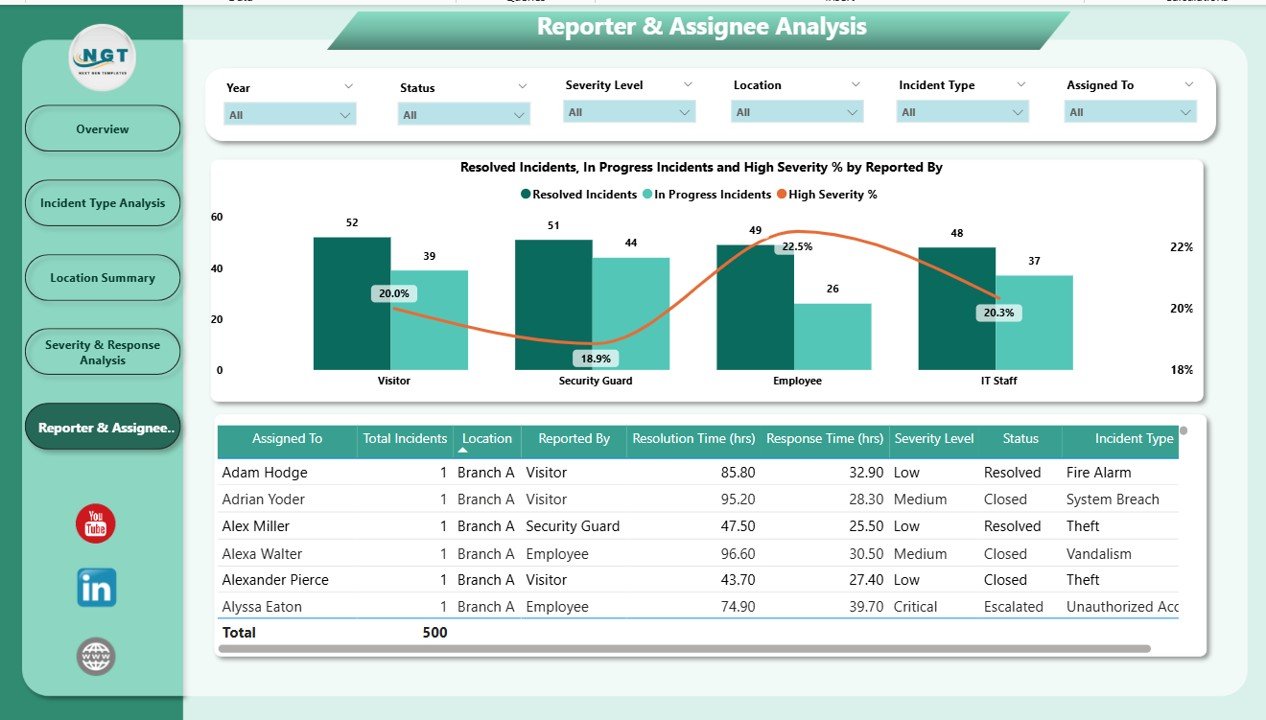This screenshot has width=1266, height=720.
Task: Click the Resolved Incidents legend marker
Action: [x=526, y=195]
